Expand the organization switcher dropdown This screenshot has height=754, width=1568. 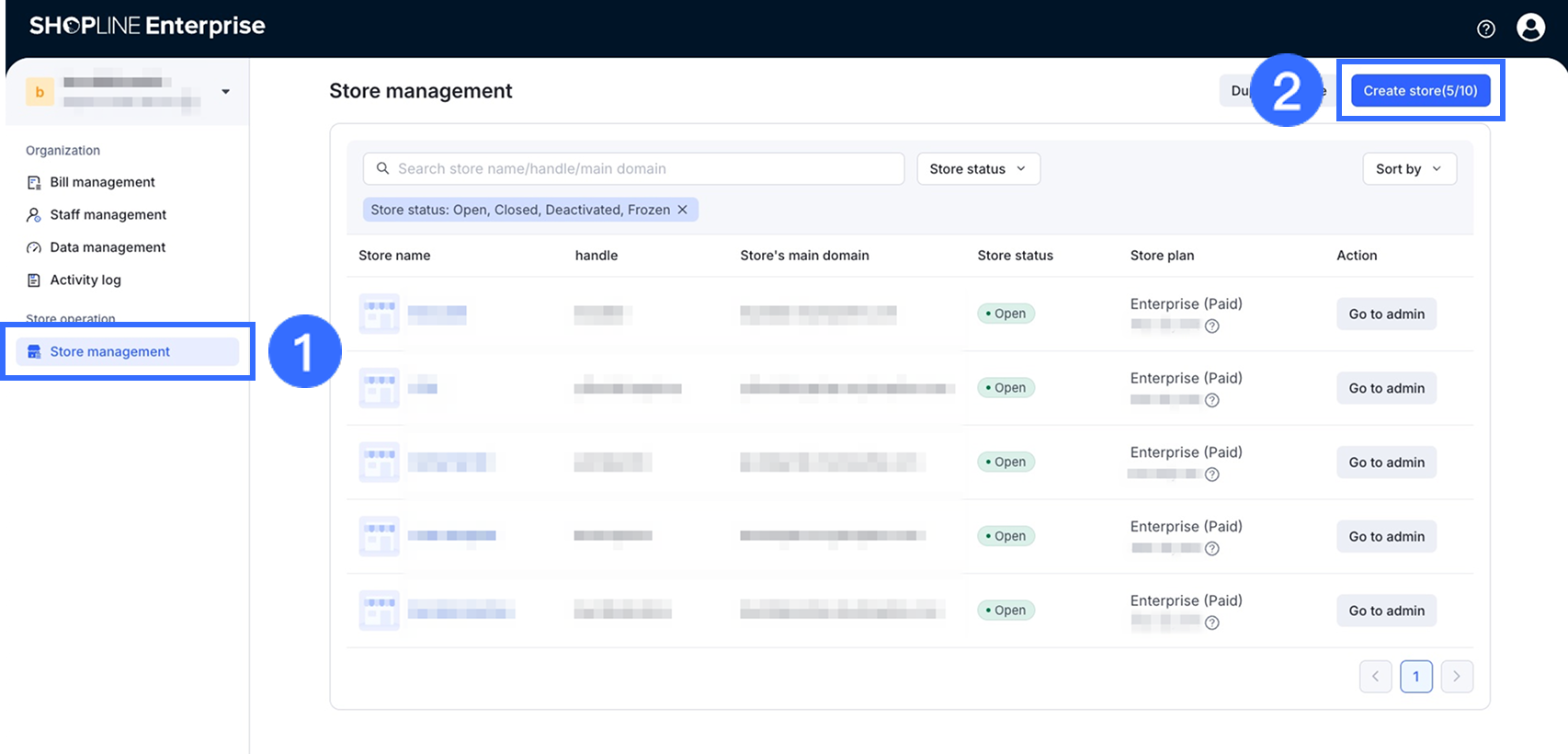[225, 92]
